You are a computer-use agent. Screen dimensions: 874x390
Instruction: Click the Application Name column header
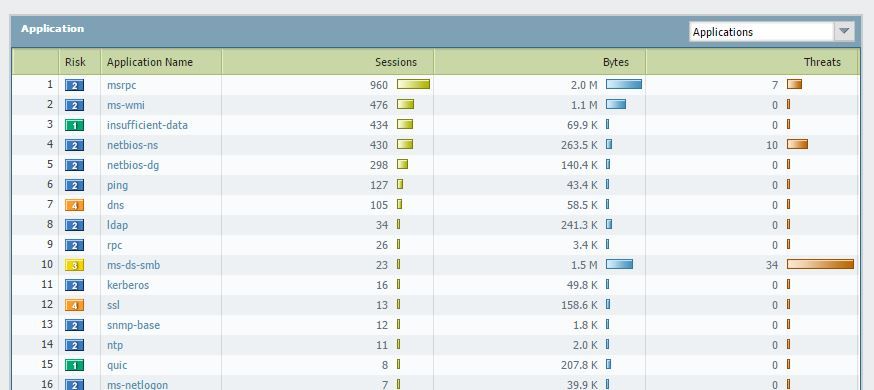click(149, 62)
